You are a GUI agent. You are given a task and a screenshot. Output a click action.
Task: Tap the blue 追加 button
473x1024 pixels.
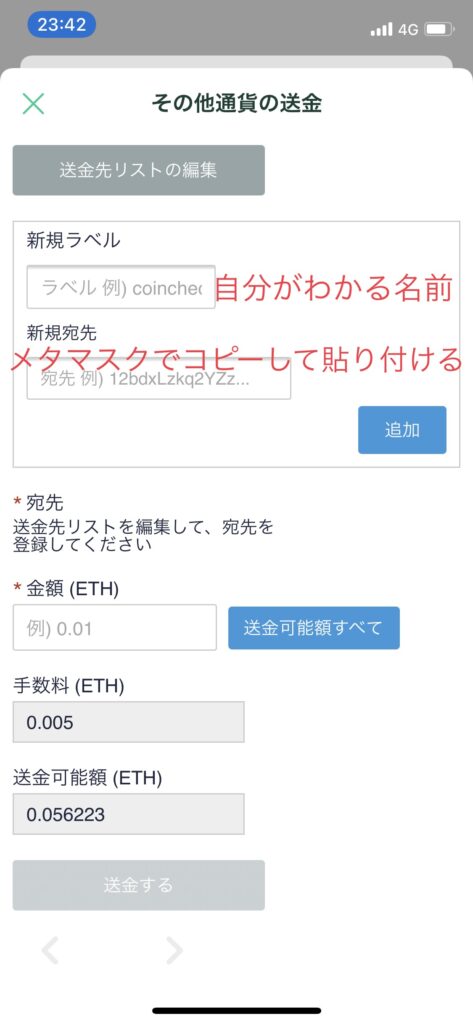pos(402,430)
